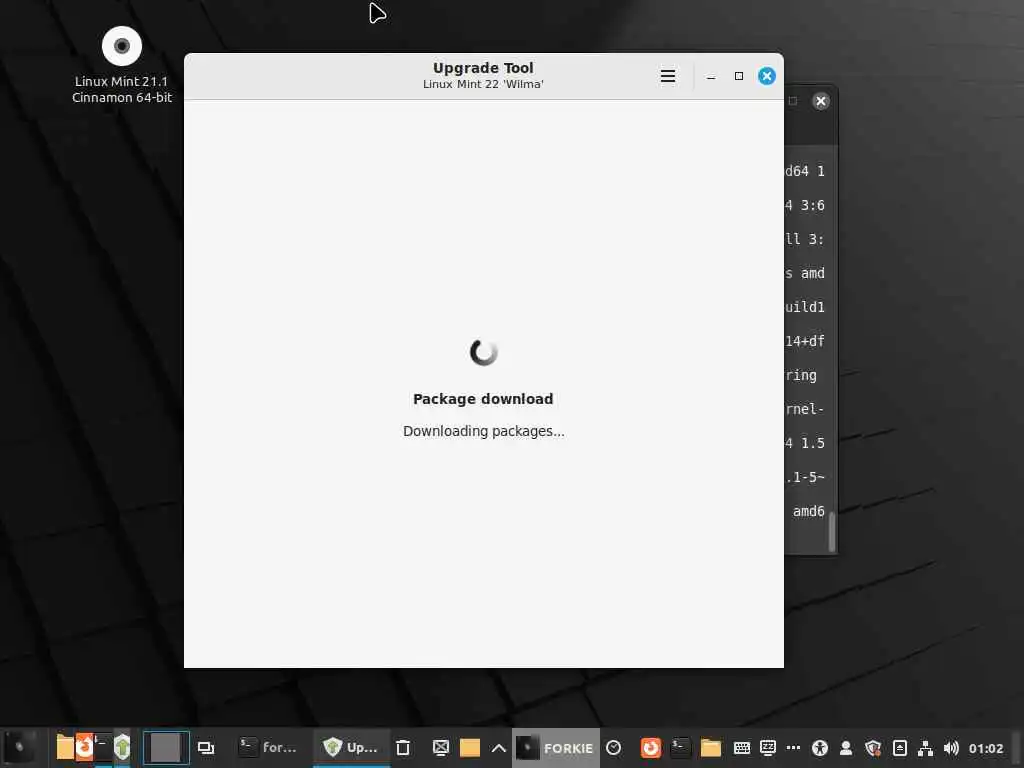Viewport: 1024px width, 768px height.
Task: Open the network connections tray icon
Action: point(925,748)
